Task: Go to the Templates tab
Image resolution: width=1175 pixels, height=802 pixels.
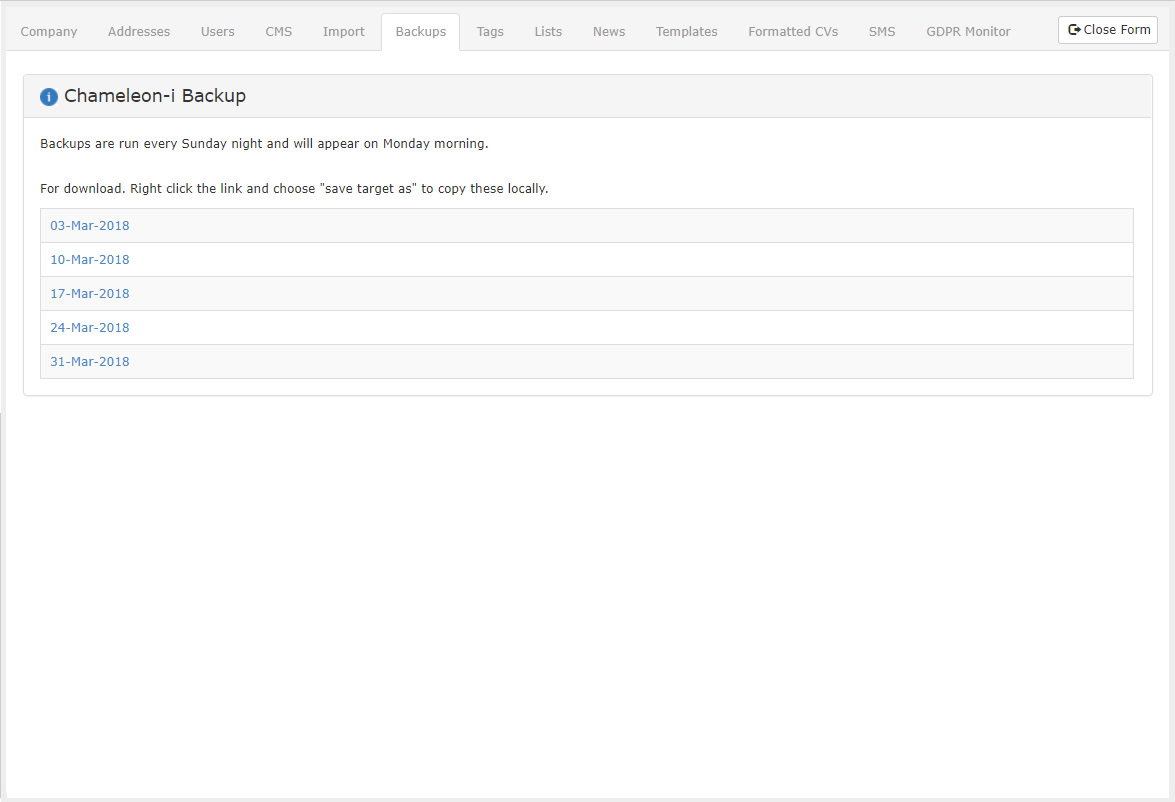Action: pyautogui.click(x=686, y=31)
